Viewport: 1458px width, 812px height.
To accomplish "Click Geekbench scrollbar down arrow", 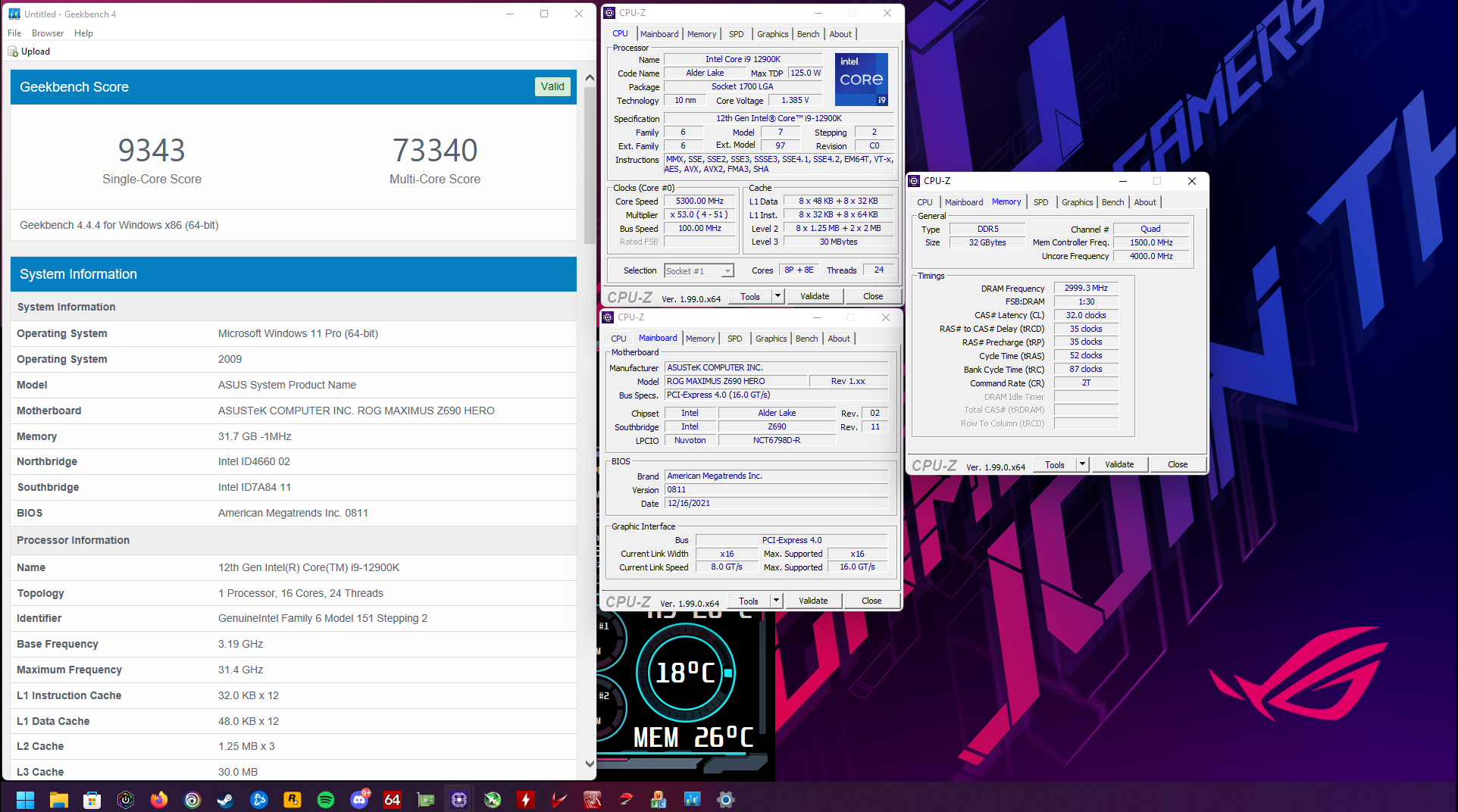I will (x=590, y=764).
